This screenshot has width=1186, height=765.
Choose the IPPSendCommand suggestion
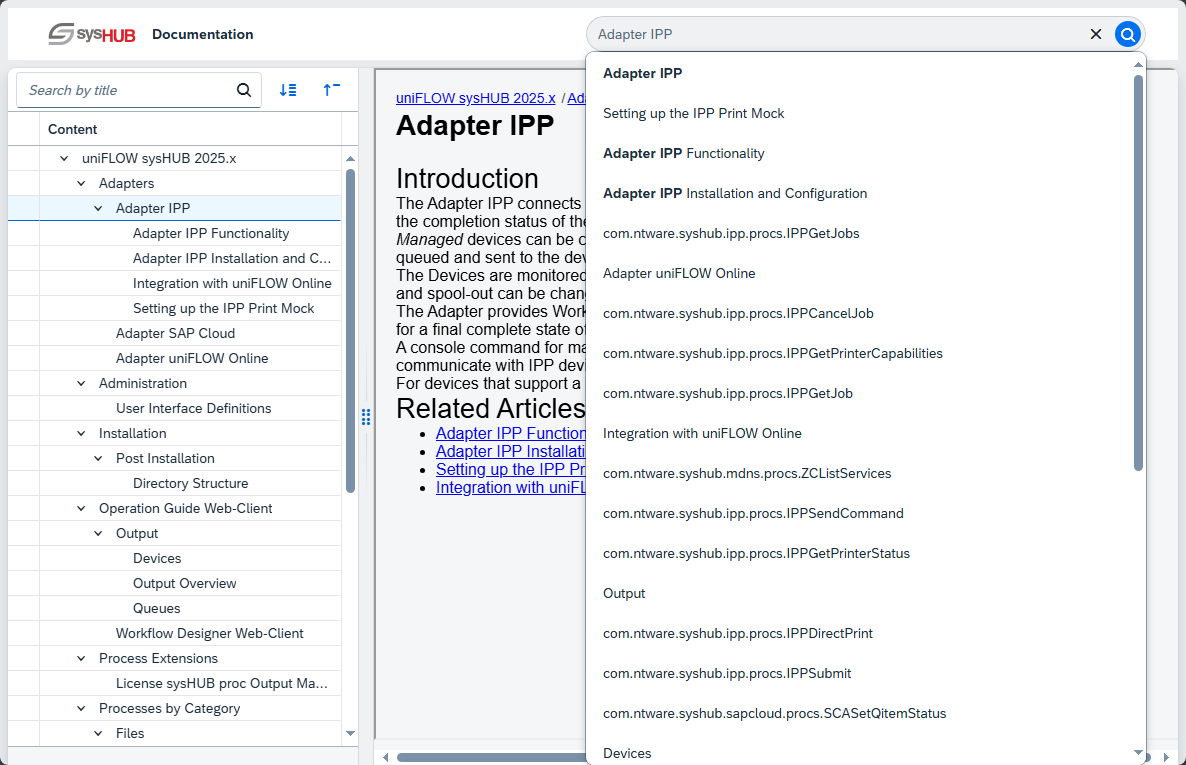click(x=860, y=514)
